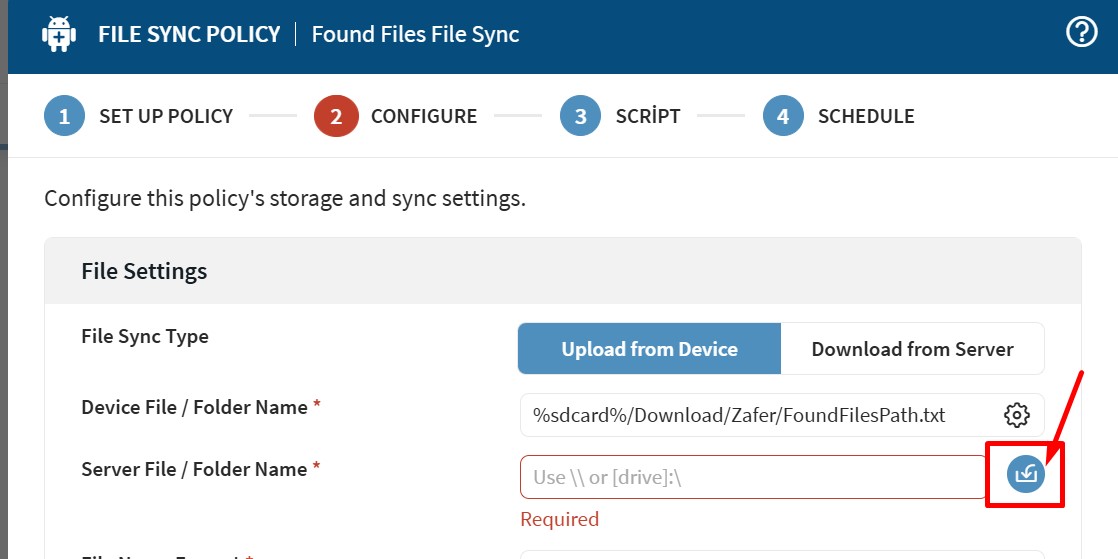Open help with the question mark icon
1118x559 pixels.
pyautogui.click(x=1082, y=33)
